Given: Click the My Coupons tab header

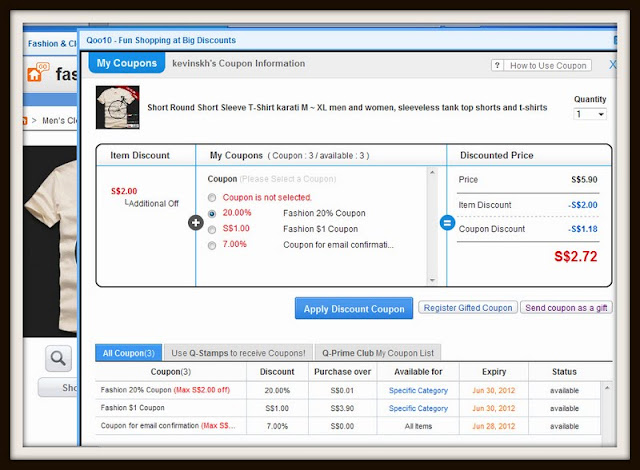Looking at the screenshot, I should click(127, 63).
